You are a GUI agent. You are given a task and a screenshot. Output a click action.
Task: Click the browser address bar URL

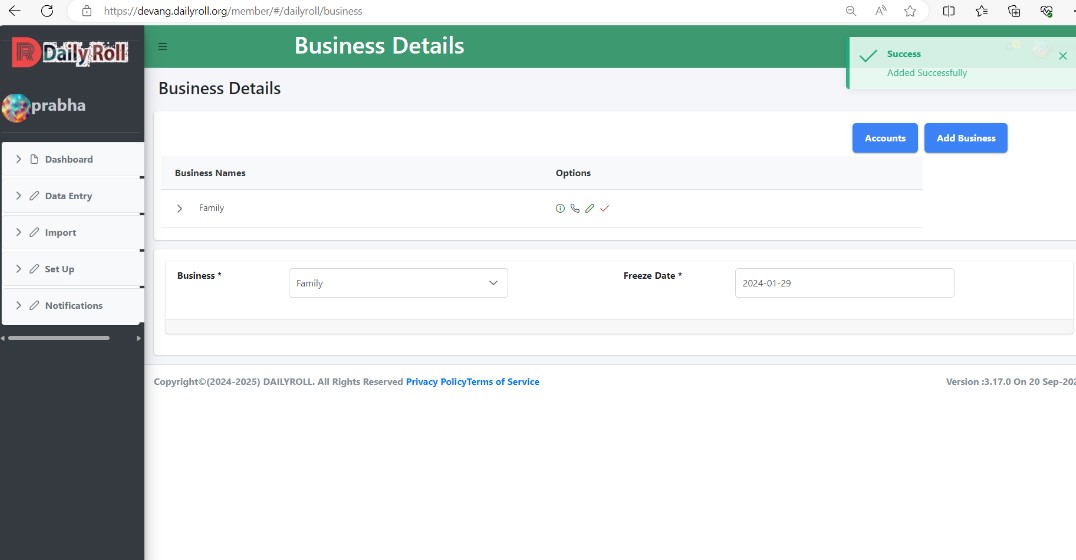233,11
